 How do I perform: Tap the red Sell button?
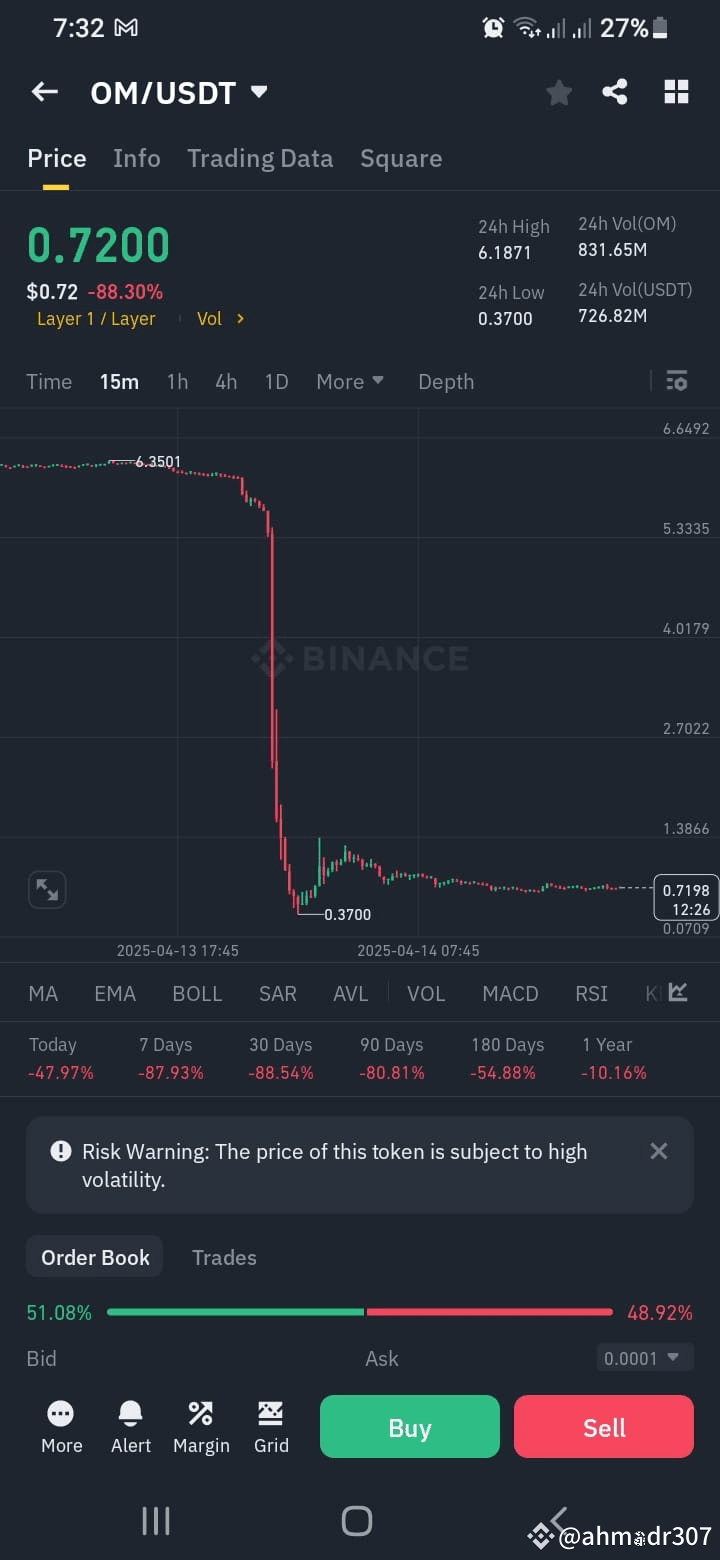coord(603,1427)
